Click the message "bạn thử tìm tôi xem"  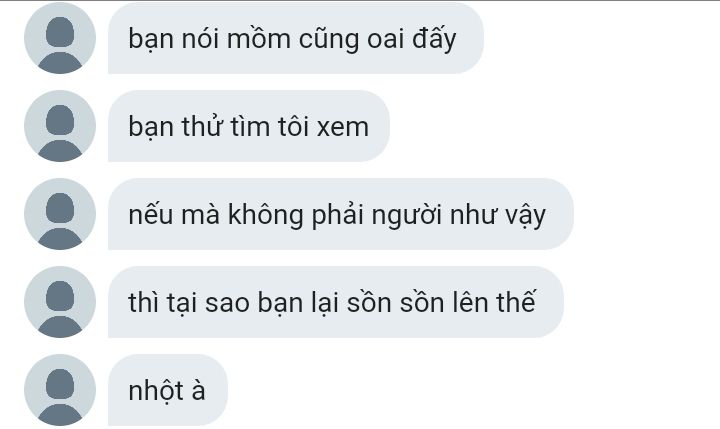[x=248, y=126]
